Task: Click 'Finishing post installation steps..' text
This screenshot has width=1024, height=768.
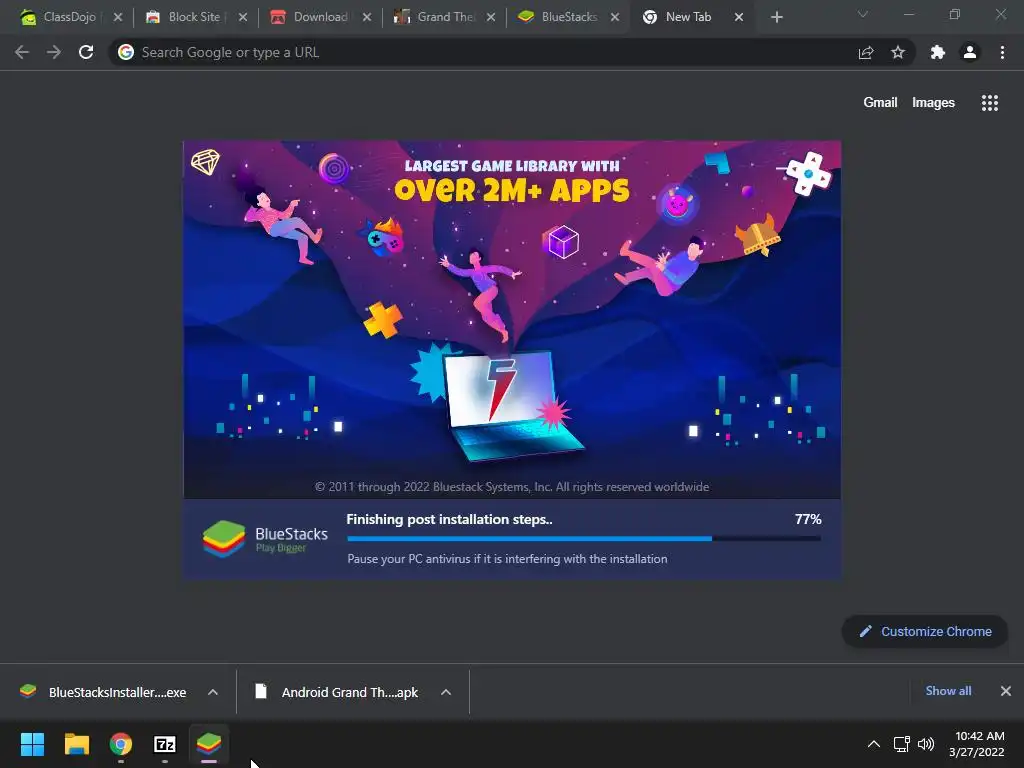Action: coord(449,519)
